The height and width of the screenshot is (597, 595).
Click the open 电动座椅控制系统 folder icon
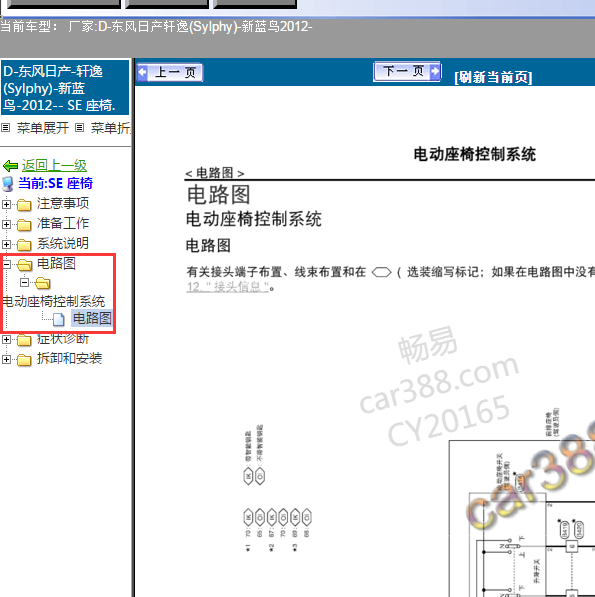[x=43, y=283]
